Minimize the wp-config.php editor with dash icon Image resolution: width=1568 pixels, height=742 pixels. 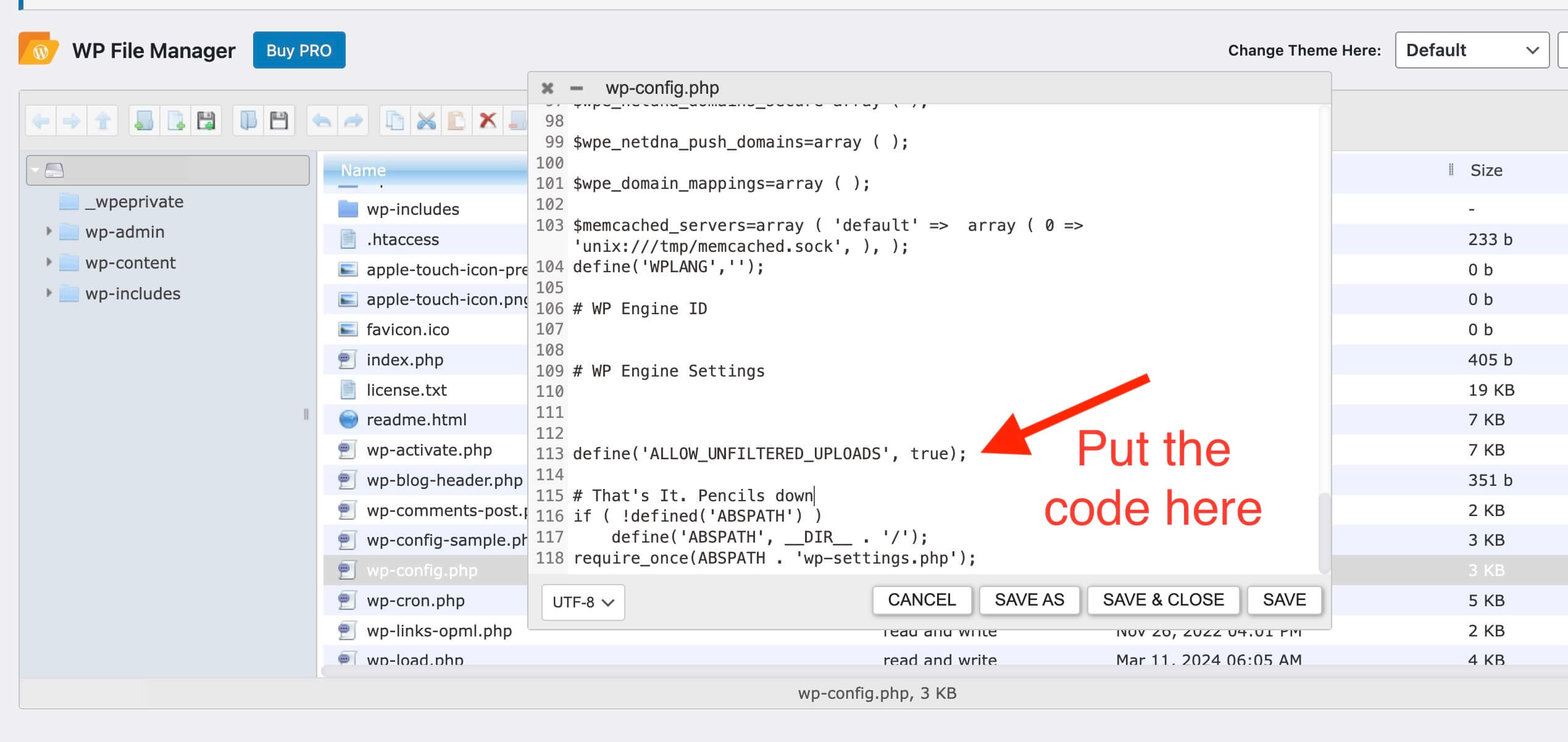click(x=576, y=88)
